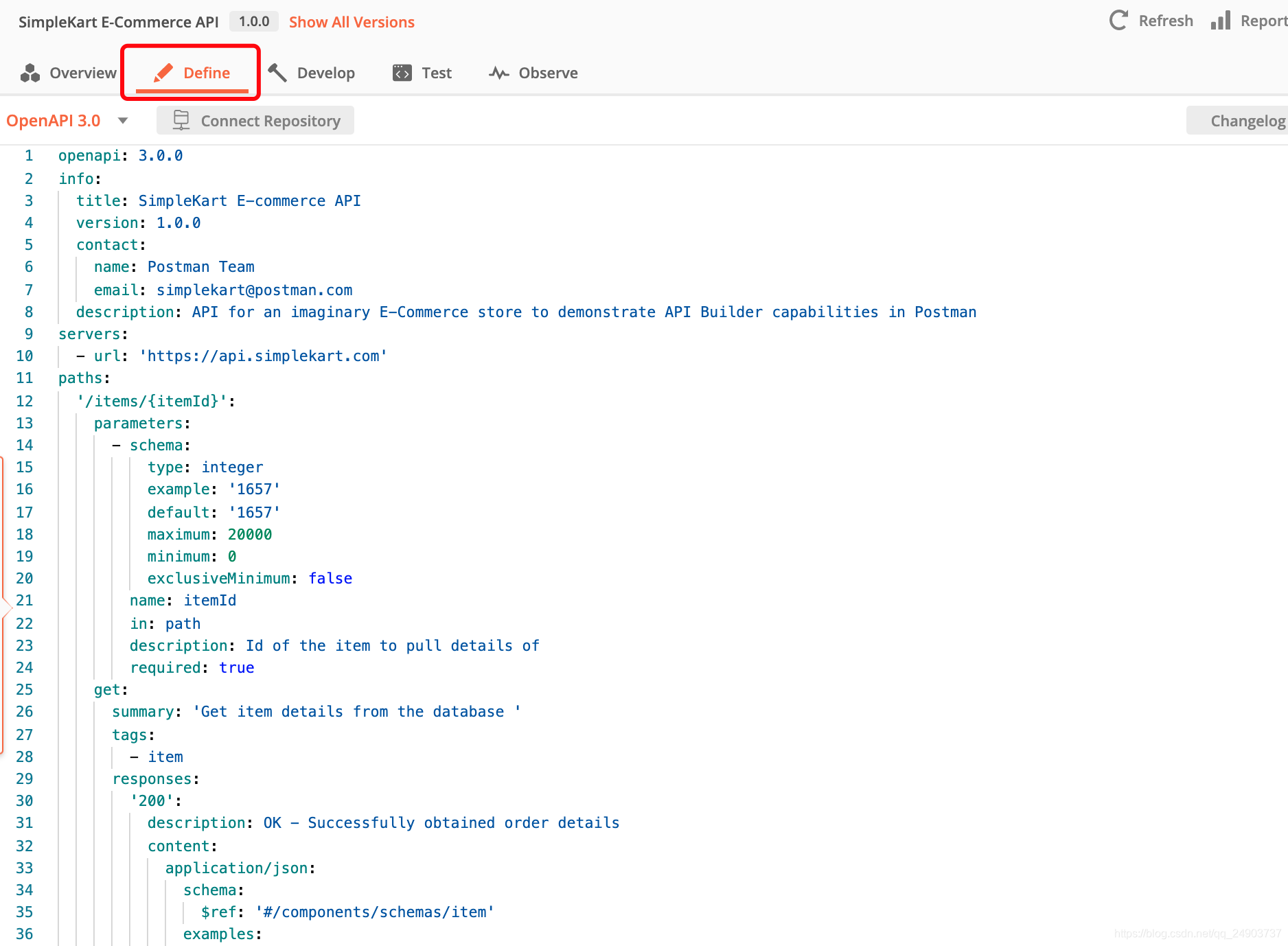Click the 'name: Postman Team' line
Viewport: 1288px width, 946px height.
[174, 266]
